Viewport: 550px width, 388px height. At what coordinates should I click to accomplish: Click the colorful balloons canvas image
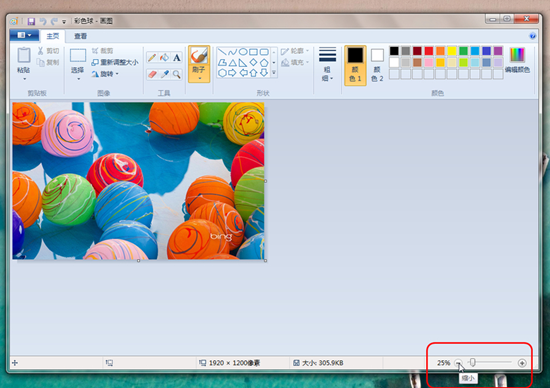coord(138,181)
